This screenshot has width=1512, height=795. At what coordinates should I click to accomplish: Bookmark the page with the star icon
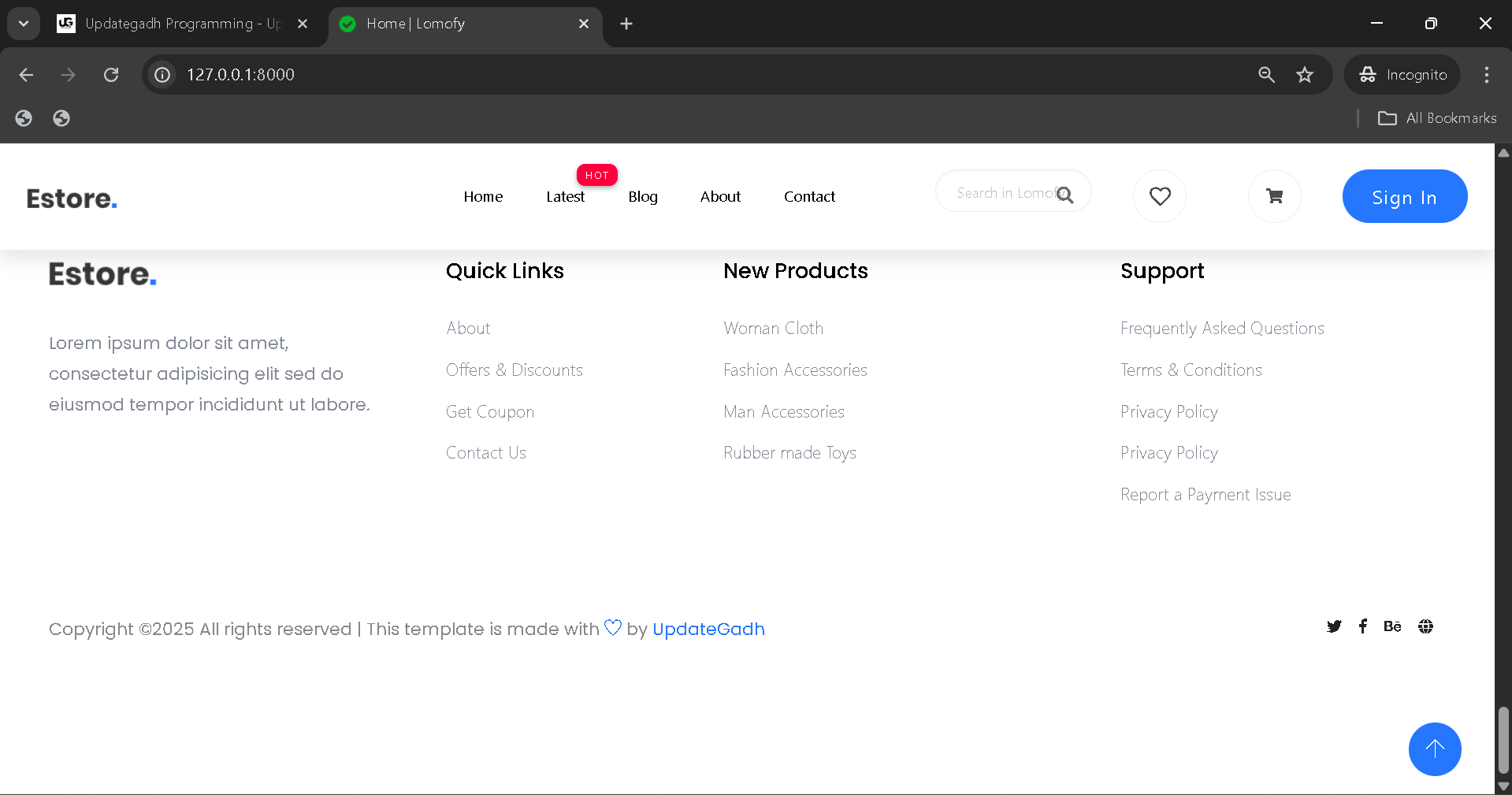(x=1305, y=74)
